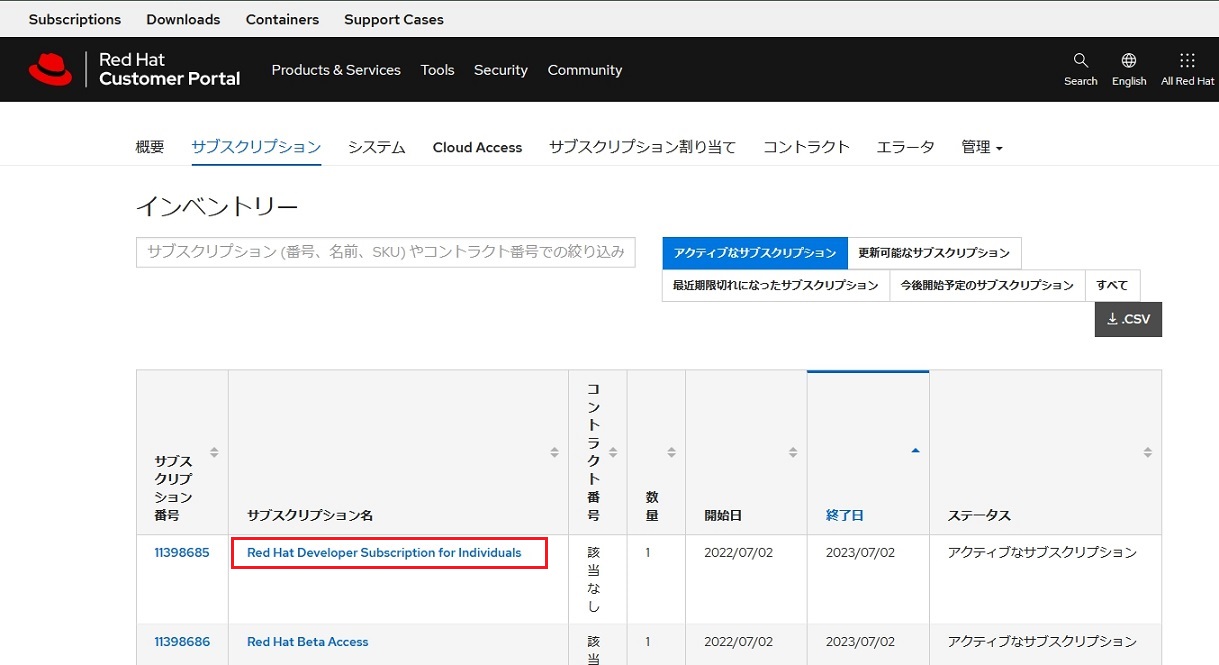Switch to the システム tab
The width and height of the screenshot is (1219, 665).
click(x=376, y=147)
